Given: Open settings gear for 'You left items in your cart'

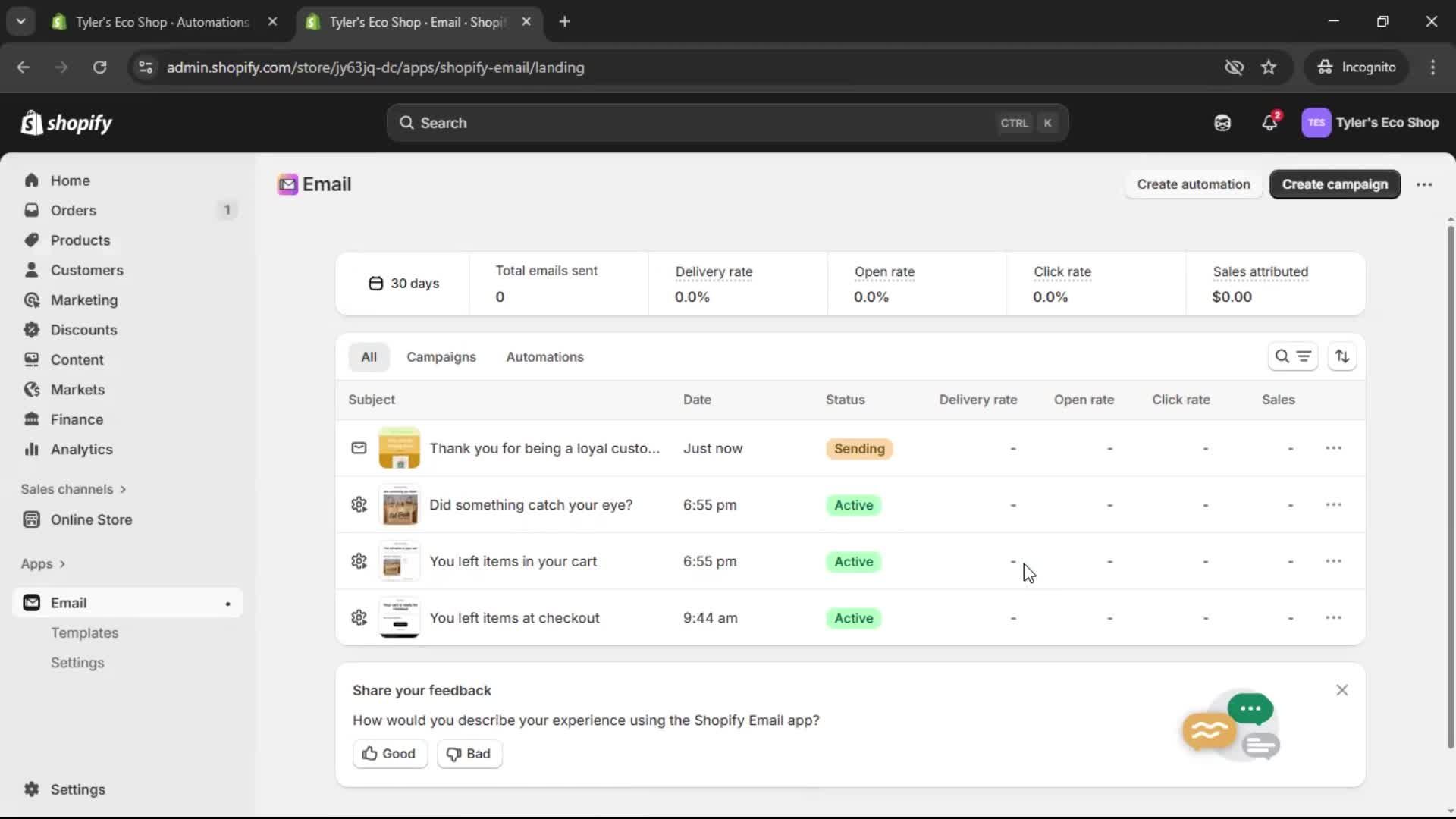Looking at the screenshot, I should (359, 561).
